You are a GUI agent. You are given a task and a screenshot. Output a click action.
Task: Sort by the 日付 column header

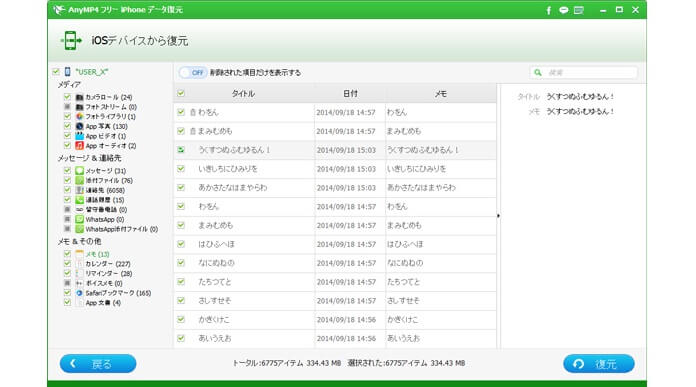point(350,94)
